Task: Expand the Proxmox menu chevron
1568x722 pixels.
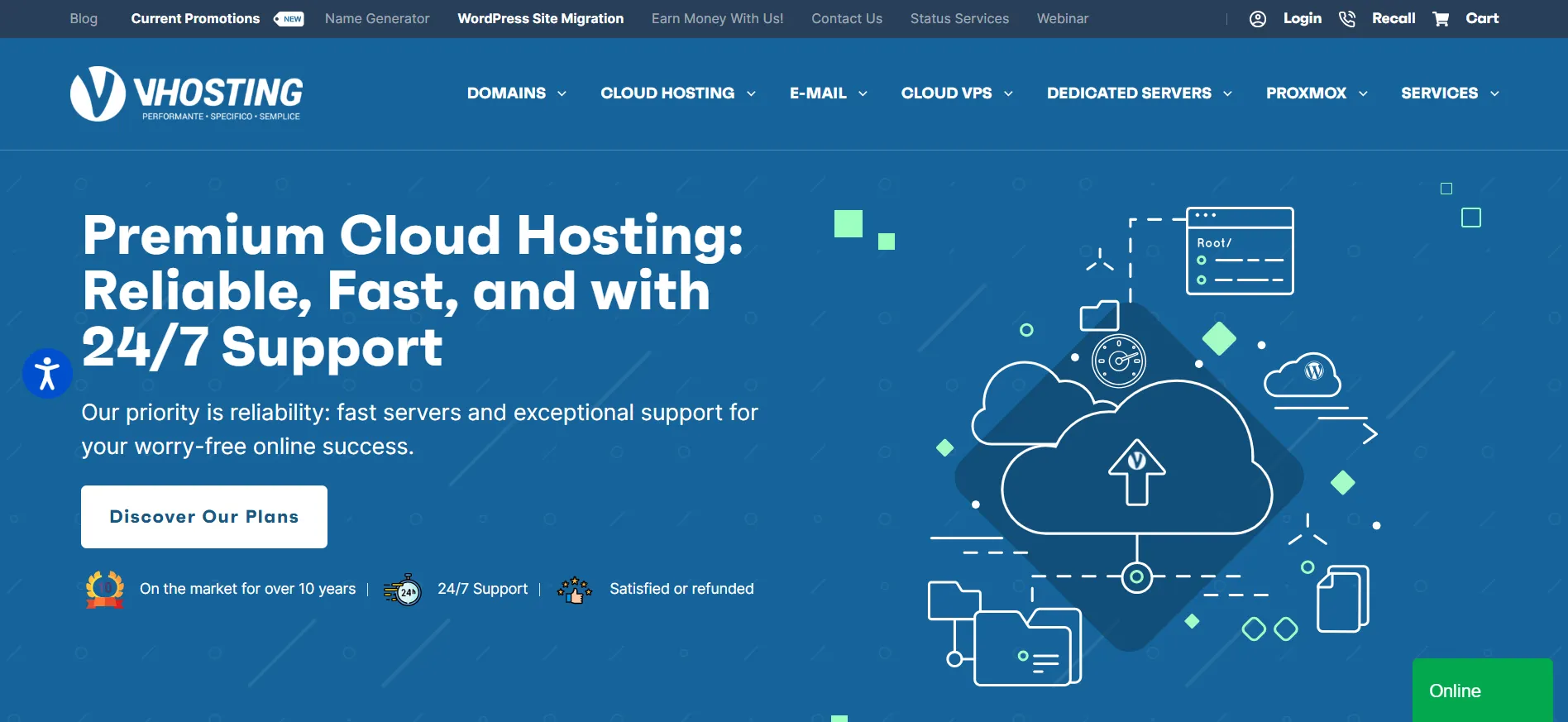Action: 1363,93
